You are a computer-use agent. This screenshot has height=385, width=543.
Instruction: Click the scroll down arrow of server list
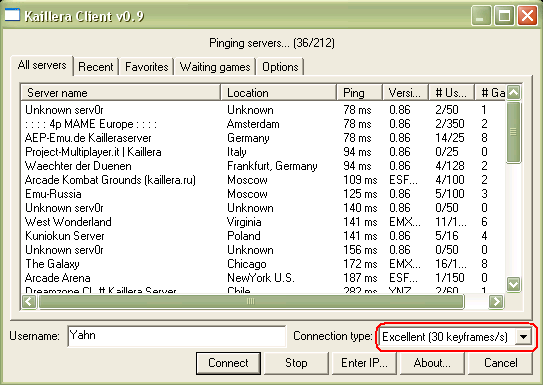point(513,284)
